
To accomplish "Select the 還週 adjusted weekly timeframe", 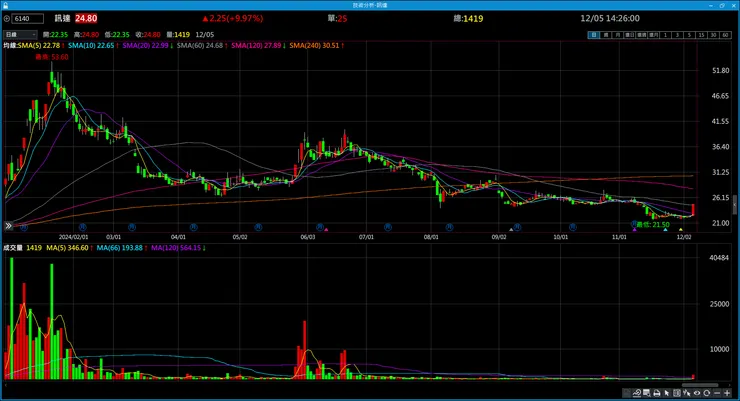I will [x=641, y=35].
